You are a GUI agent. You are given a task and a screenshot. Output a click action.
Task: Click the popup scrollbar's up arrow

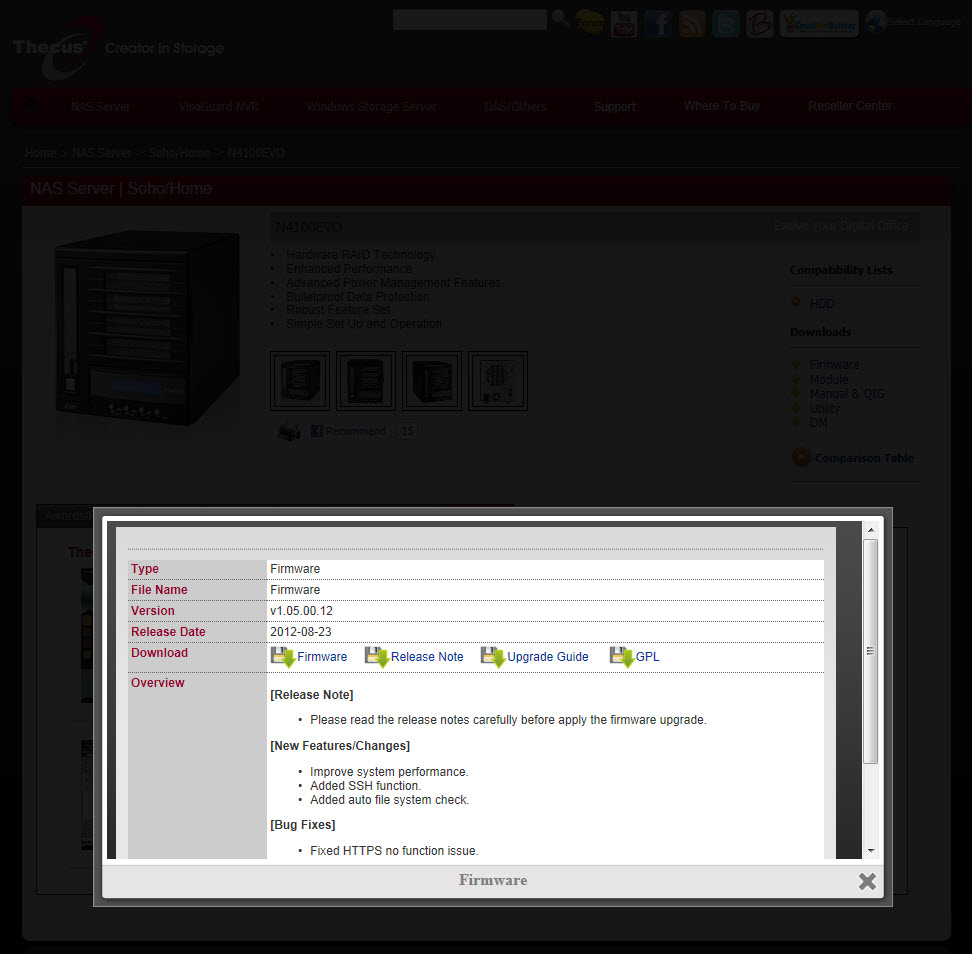[x=871, y=530]
